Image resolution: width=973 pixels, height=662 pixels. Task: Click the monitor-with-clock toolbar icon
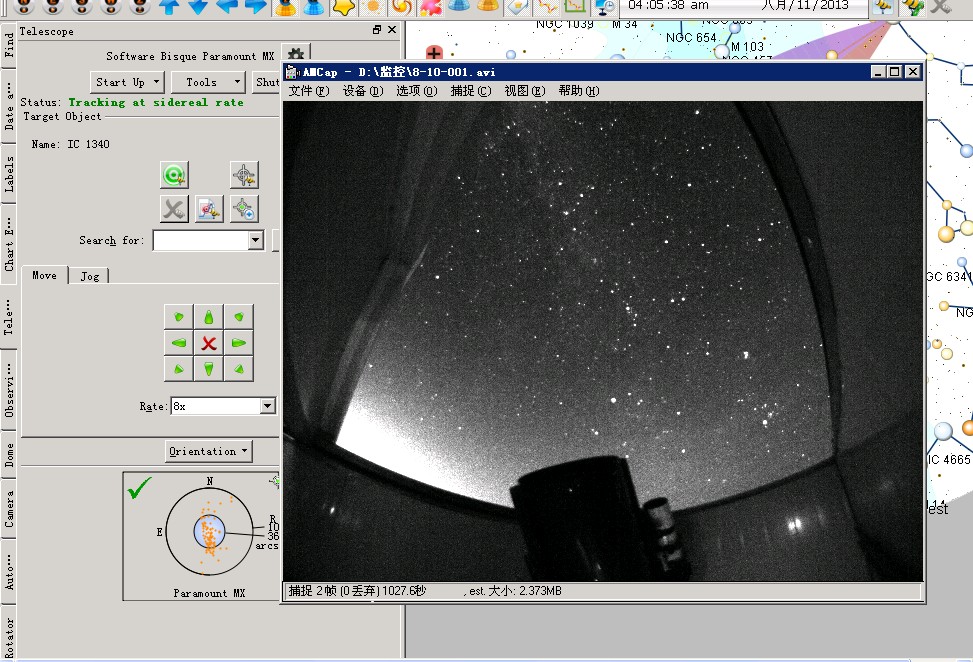604,6
